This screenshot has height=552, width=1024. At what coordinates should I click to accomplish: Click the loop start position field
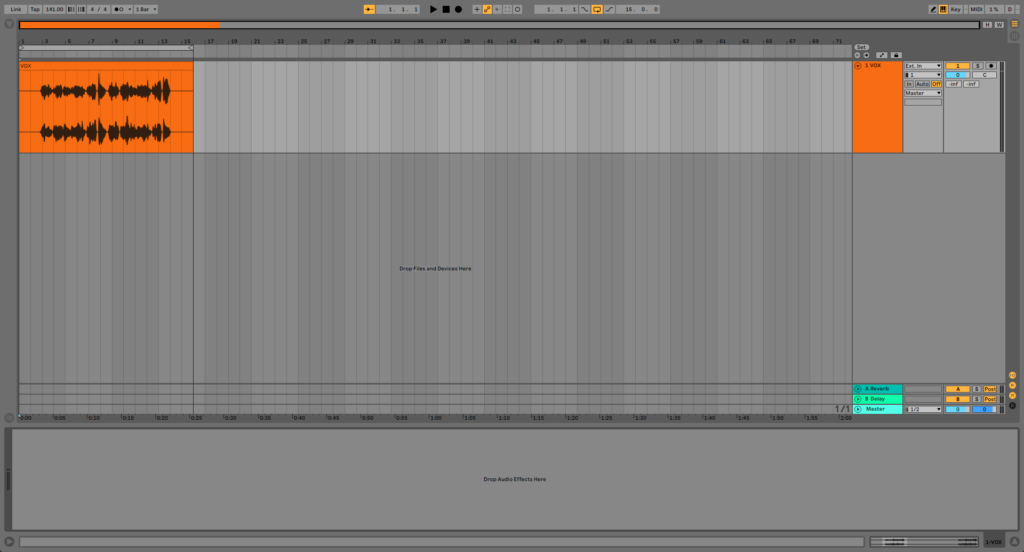click(558, 9)
